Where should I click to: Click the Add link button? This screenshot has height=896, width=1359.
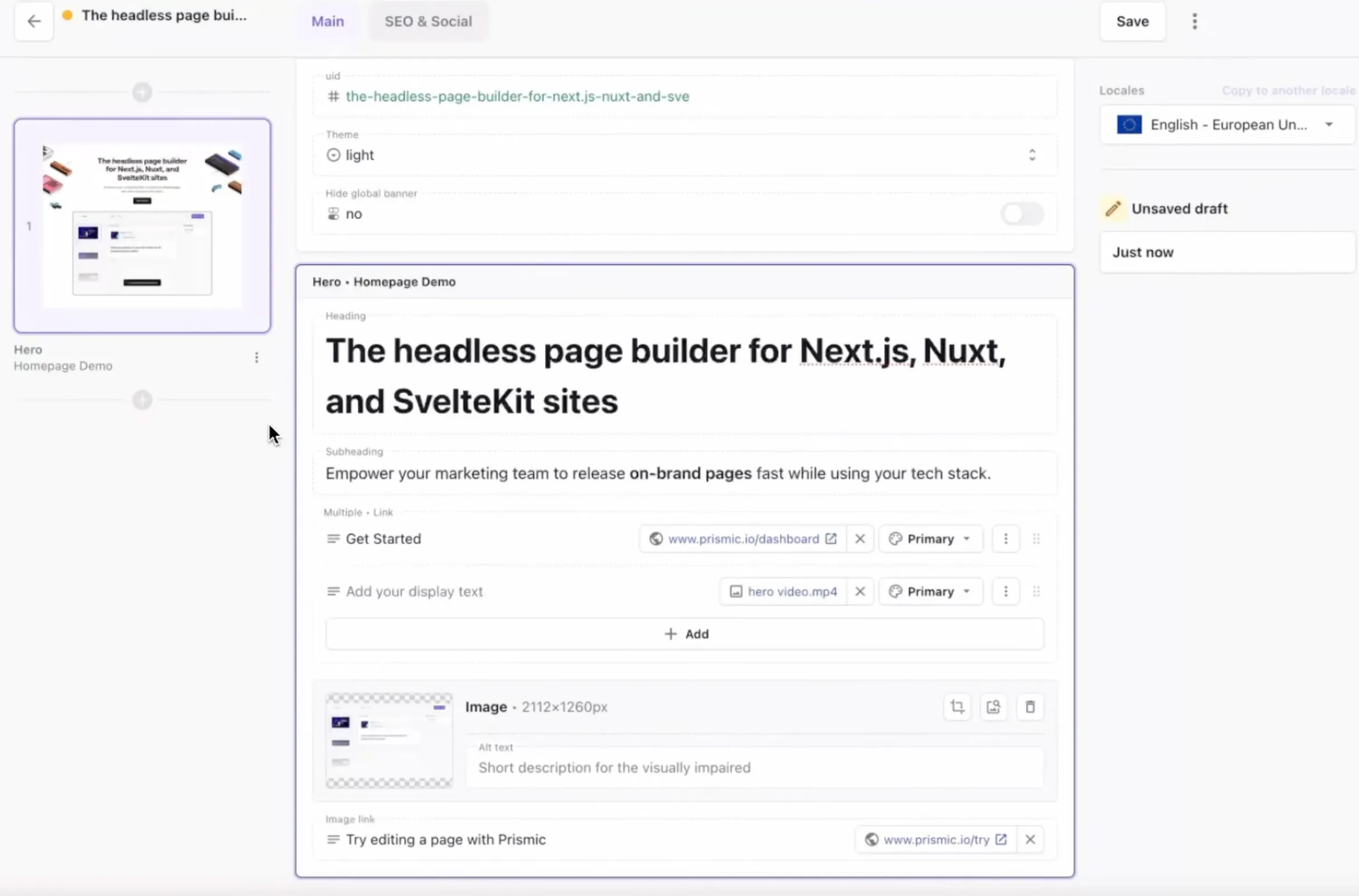tap(685, 634)
